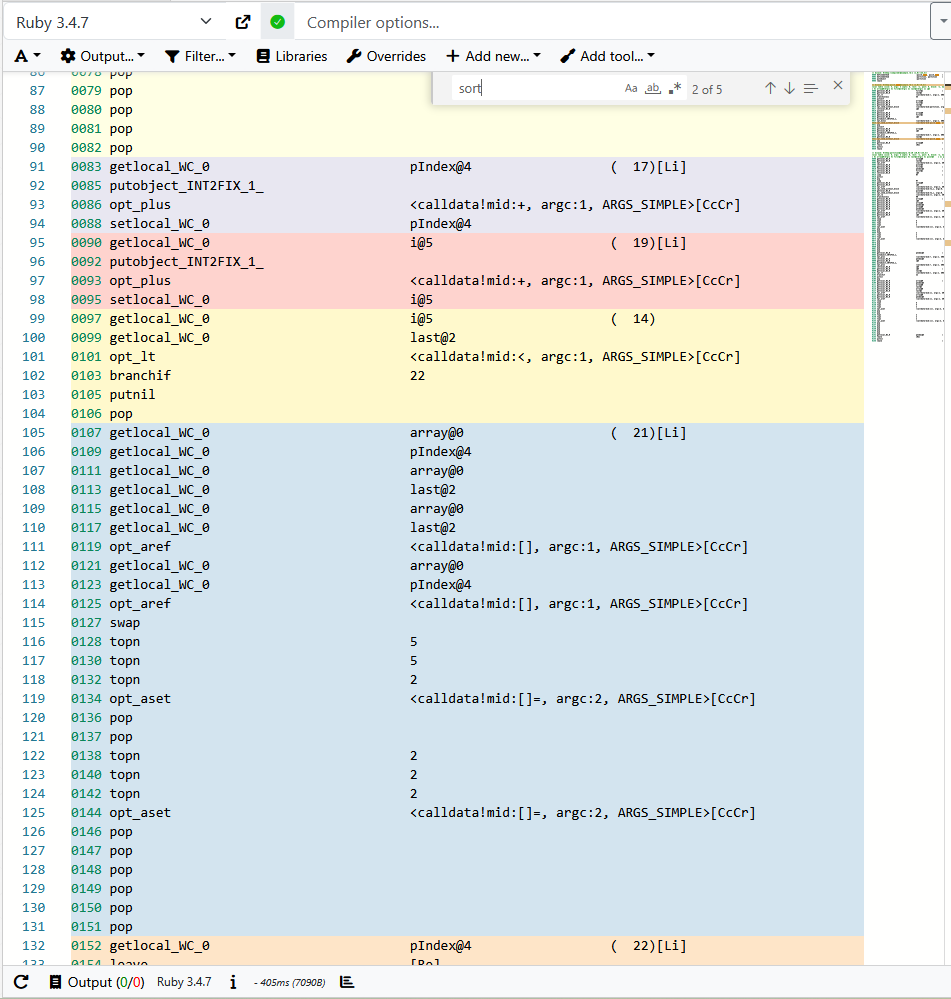The image size is (951, 999).
Task: Enable regular expression search mode
Action: tap(675, 88)
